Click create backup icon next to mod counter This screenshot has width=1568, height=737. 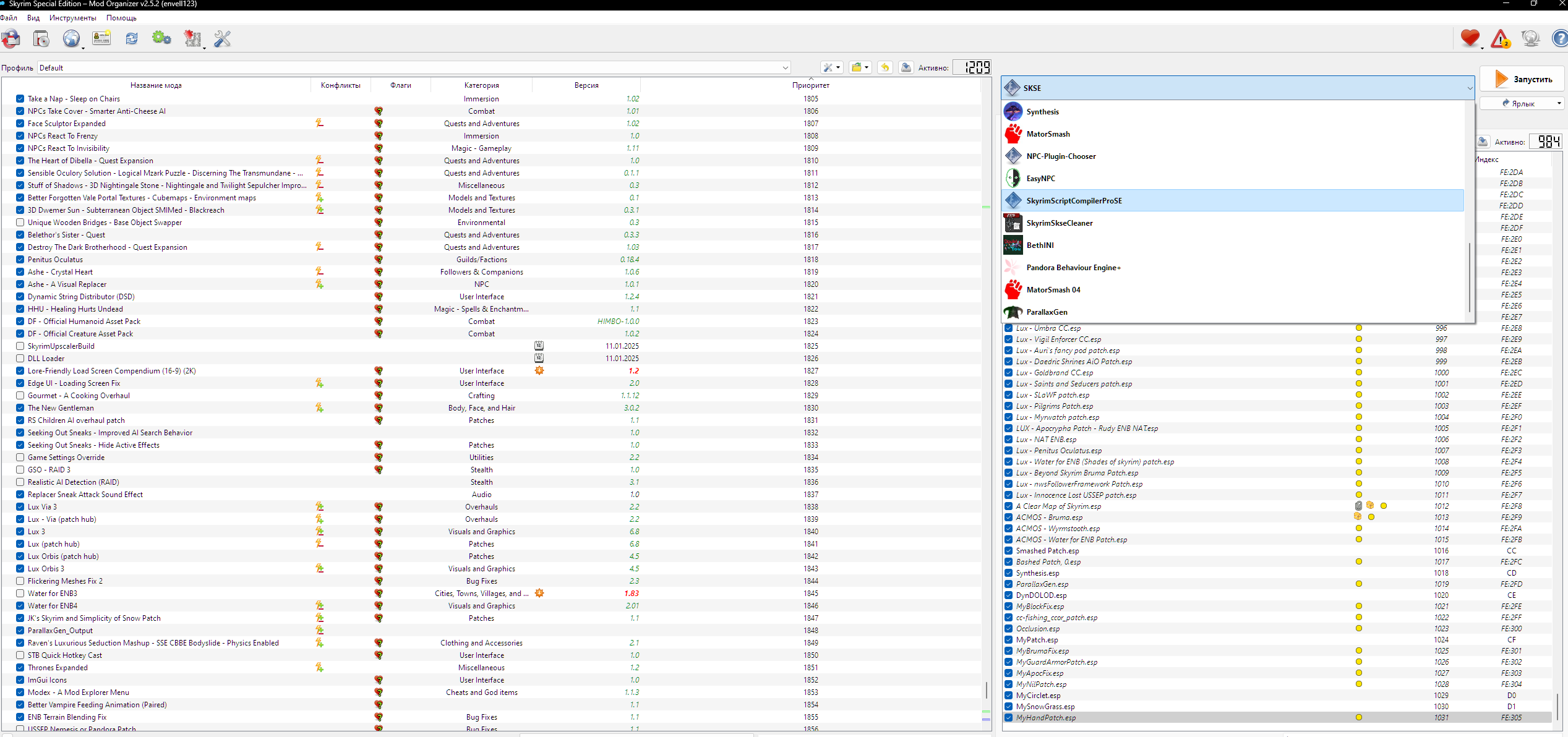[x=906, y=67]
